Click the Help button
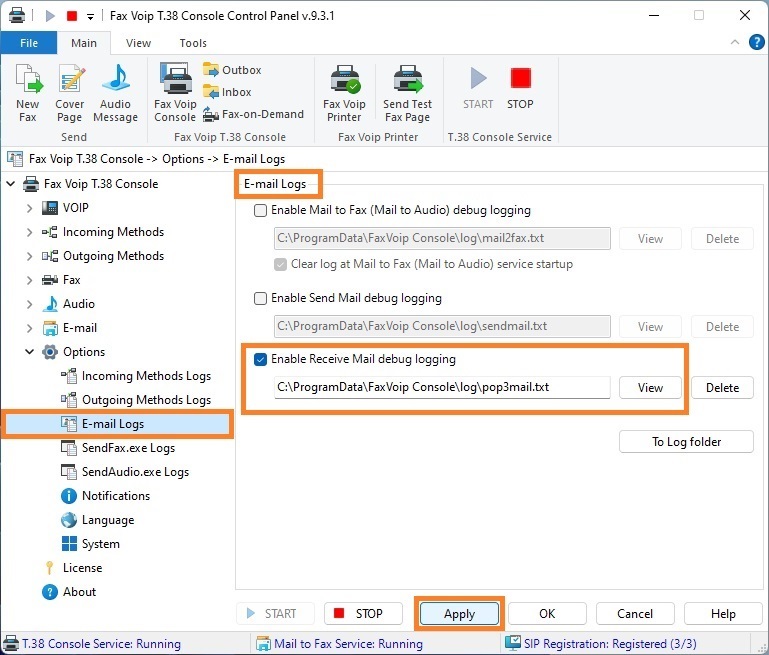 [723, 614]
